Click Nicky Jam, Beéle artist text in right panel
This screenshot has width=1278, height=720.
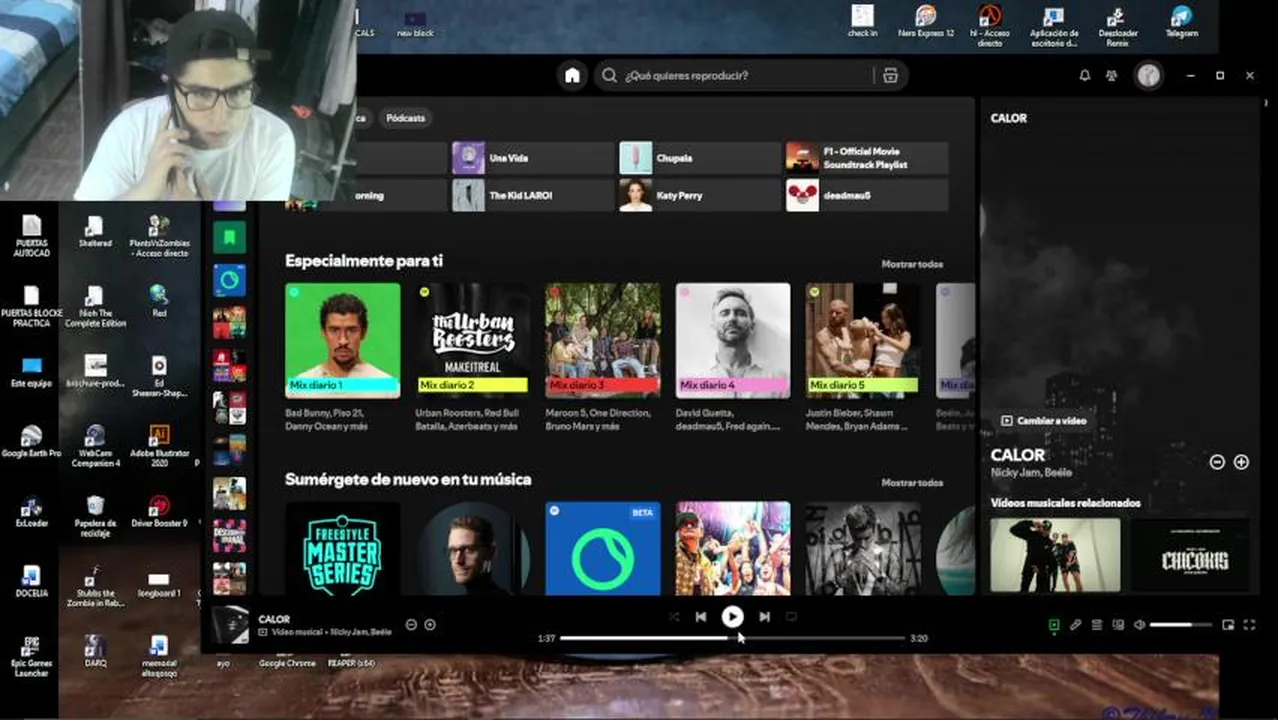pyautogui.click(x=1031, y=472)
